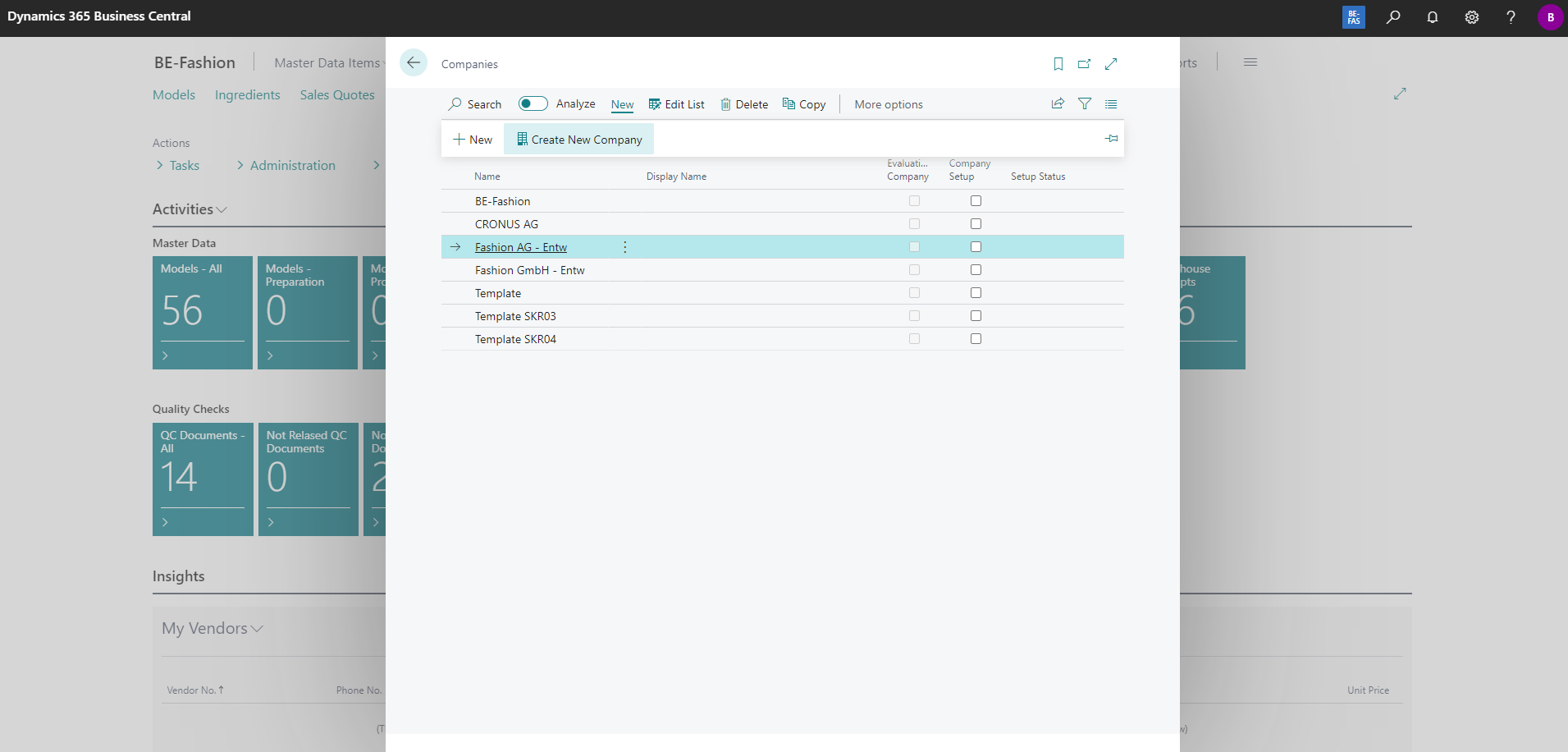This screenshot has height=752, width=1568.
Task: Click the back arrow on Companies page
Action: [414, 63]
